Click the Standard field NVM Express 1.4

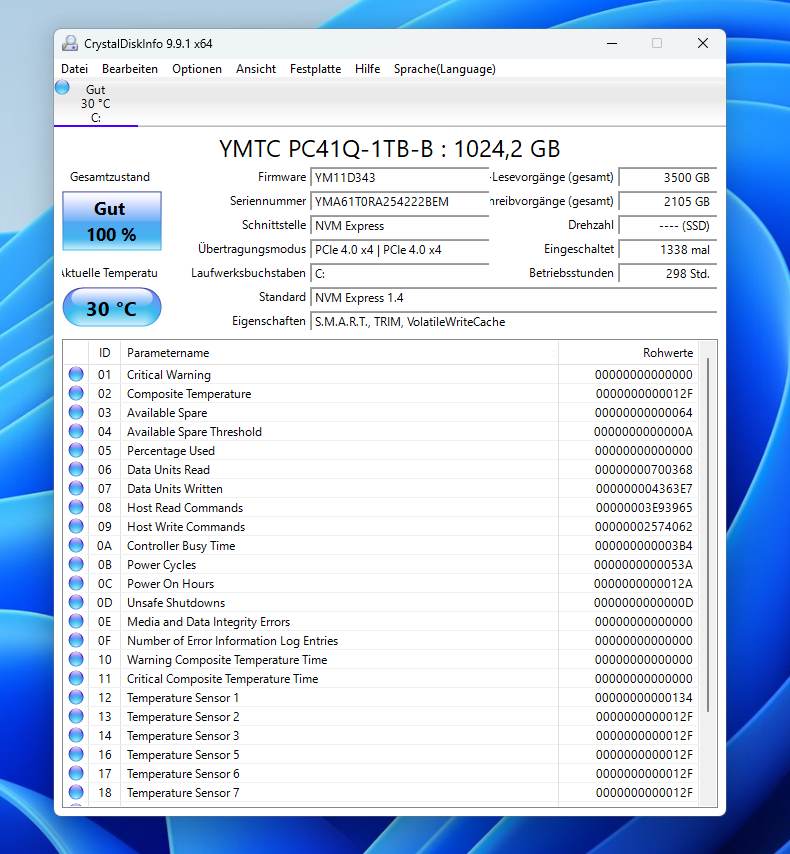[x=513, y=297]
